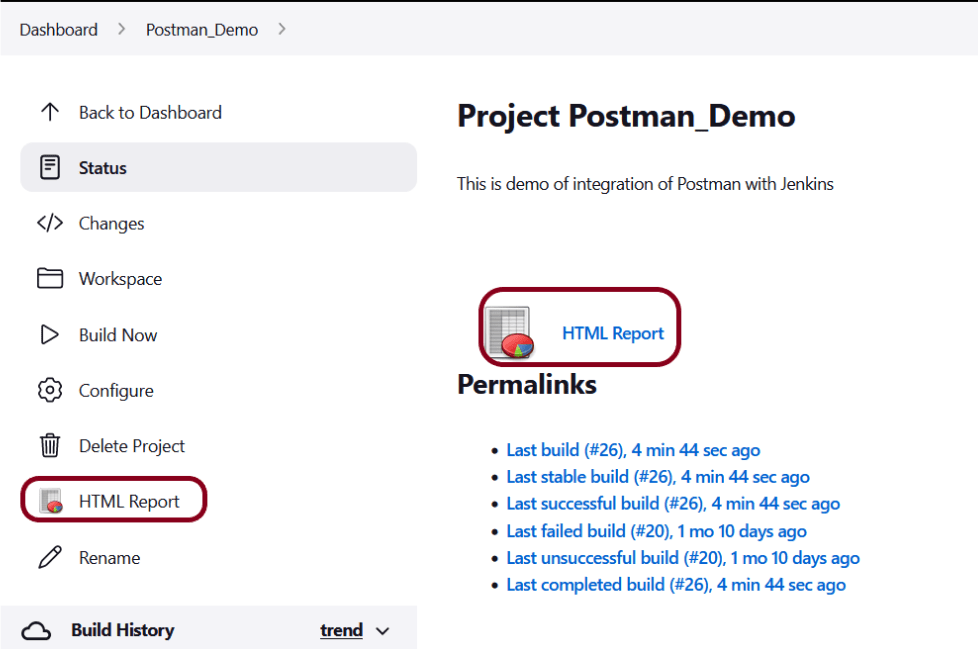Click the Build History cloud icon
The image size is (978, 649).
click(x=37, y=630)
